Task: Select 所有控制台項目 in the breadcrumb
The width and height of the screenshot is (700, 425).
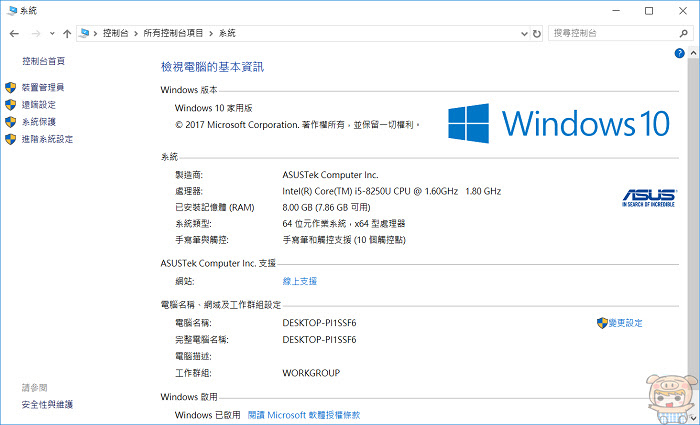Action: coord(173,33)
